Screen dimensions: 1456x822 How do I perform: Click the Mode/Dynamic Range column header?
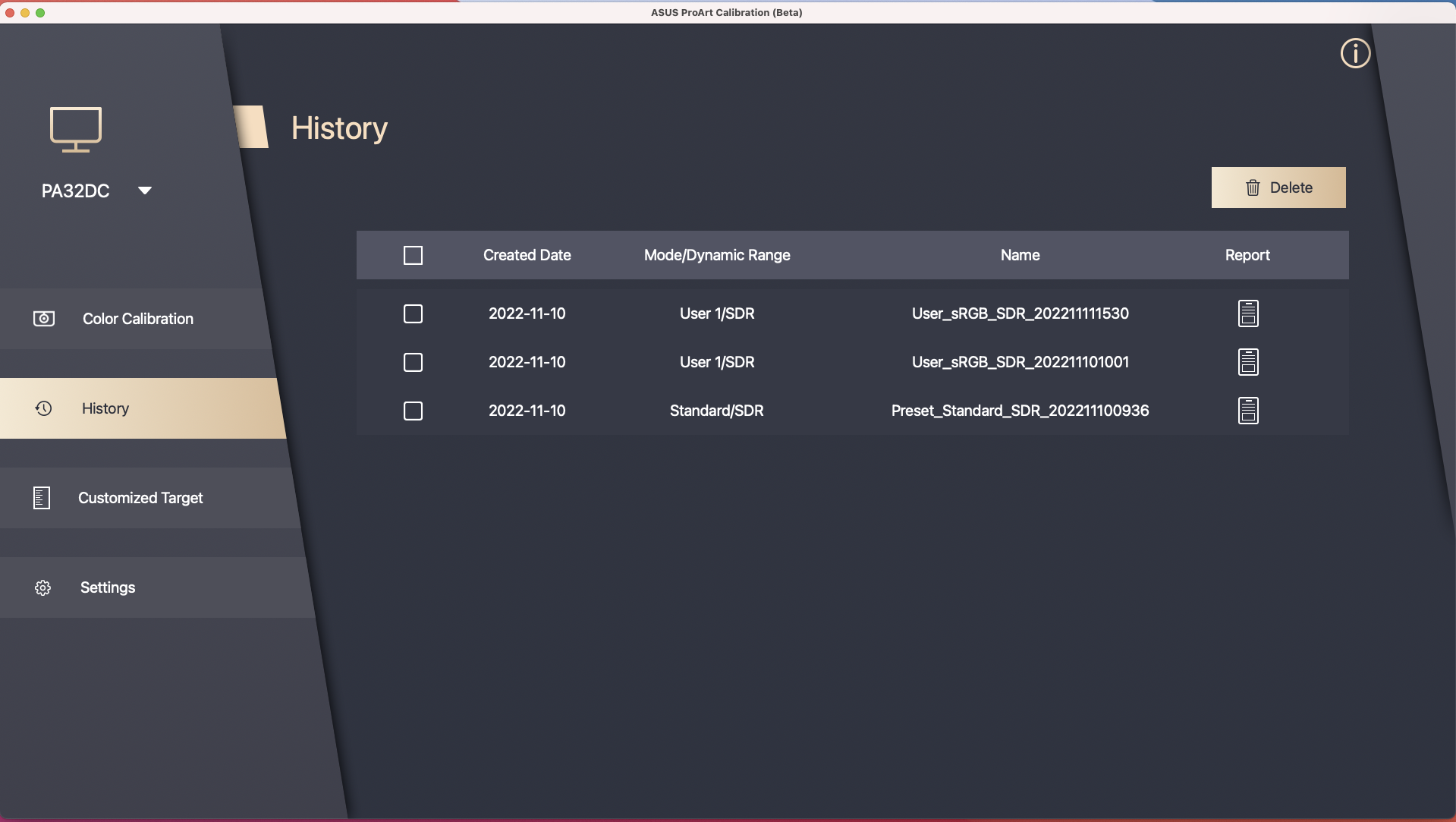717,255
